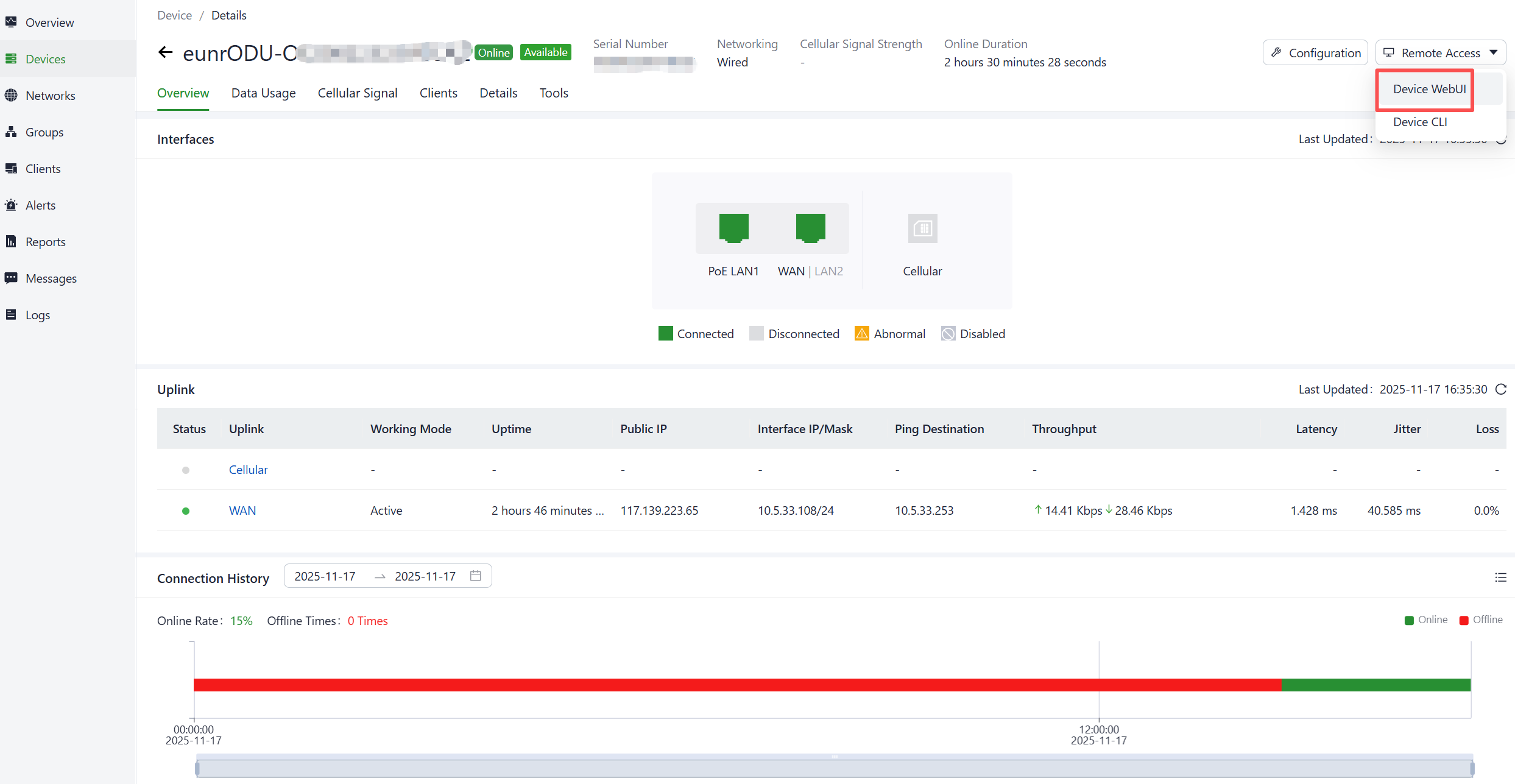
Task: Open the Configuration button
Action: (x=1315, y=53)
